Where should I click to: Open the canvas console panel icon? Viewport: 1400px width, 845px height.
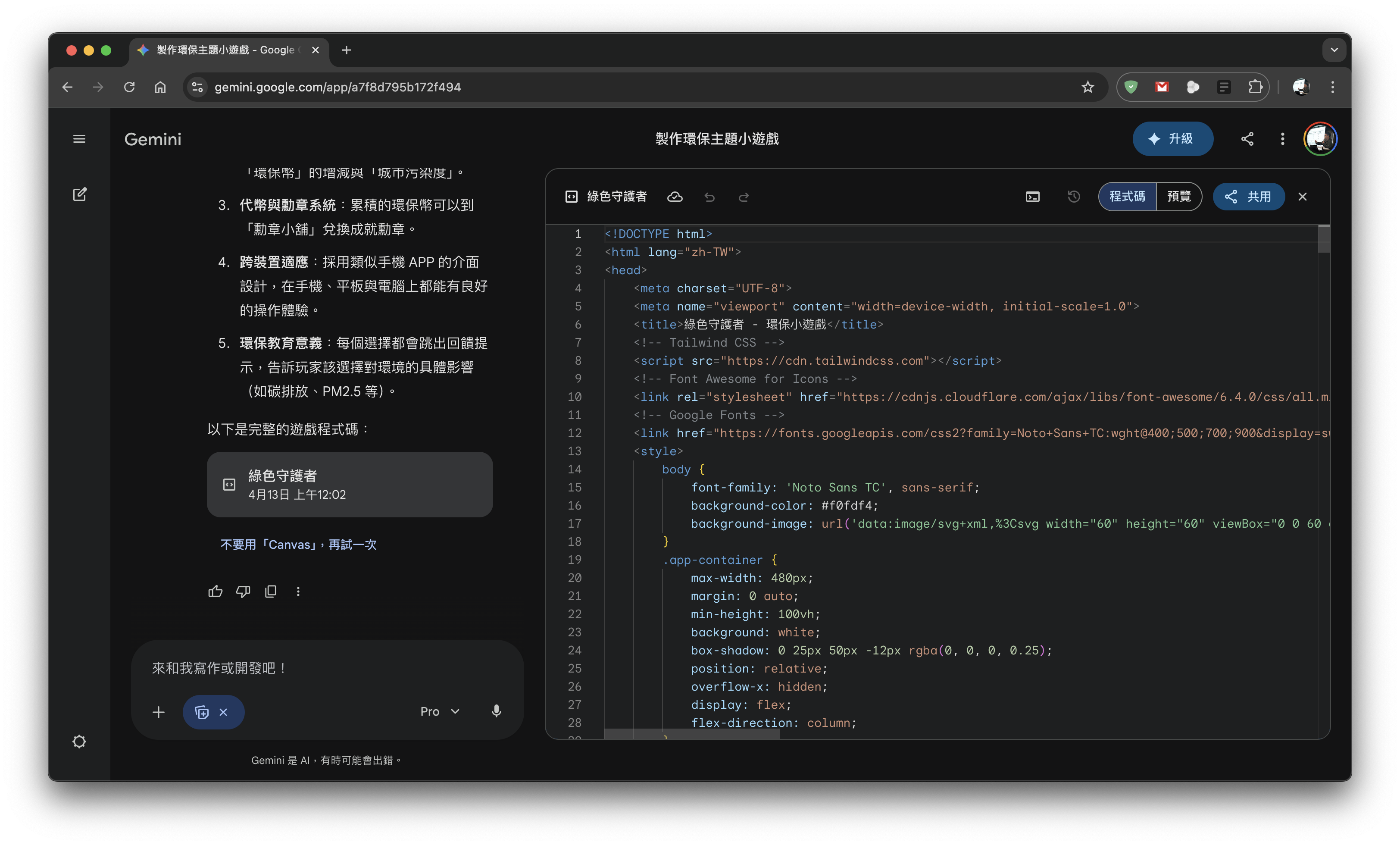click(1032, 197)
